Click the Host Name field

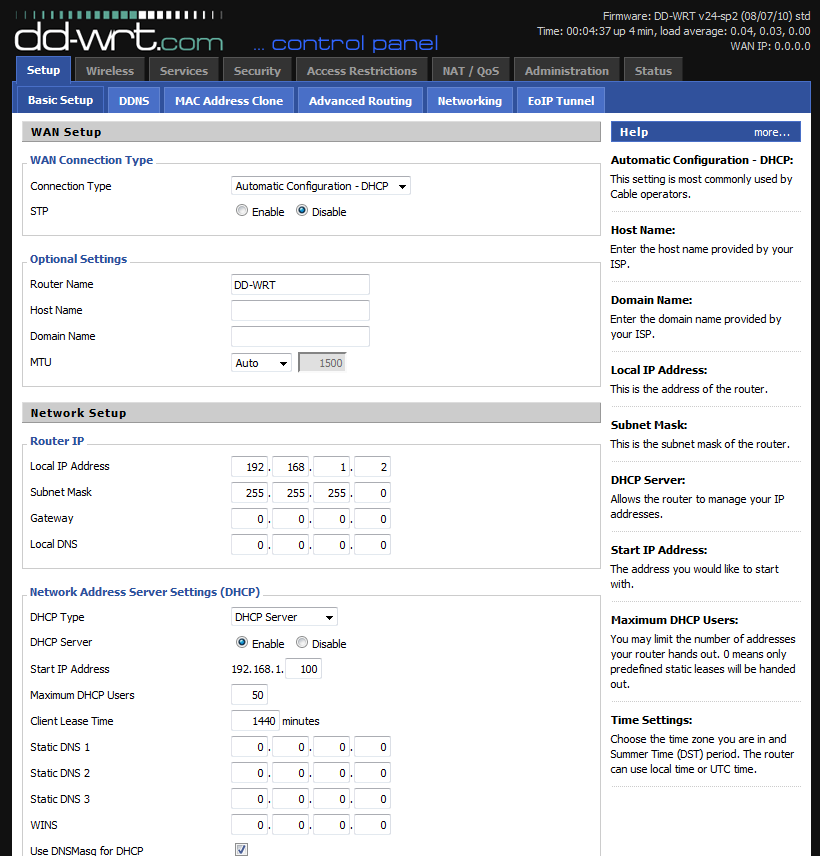[300, 311]
